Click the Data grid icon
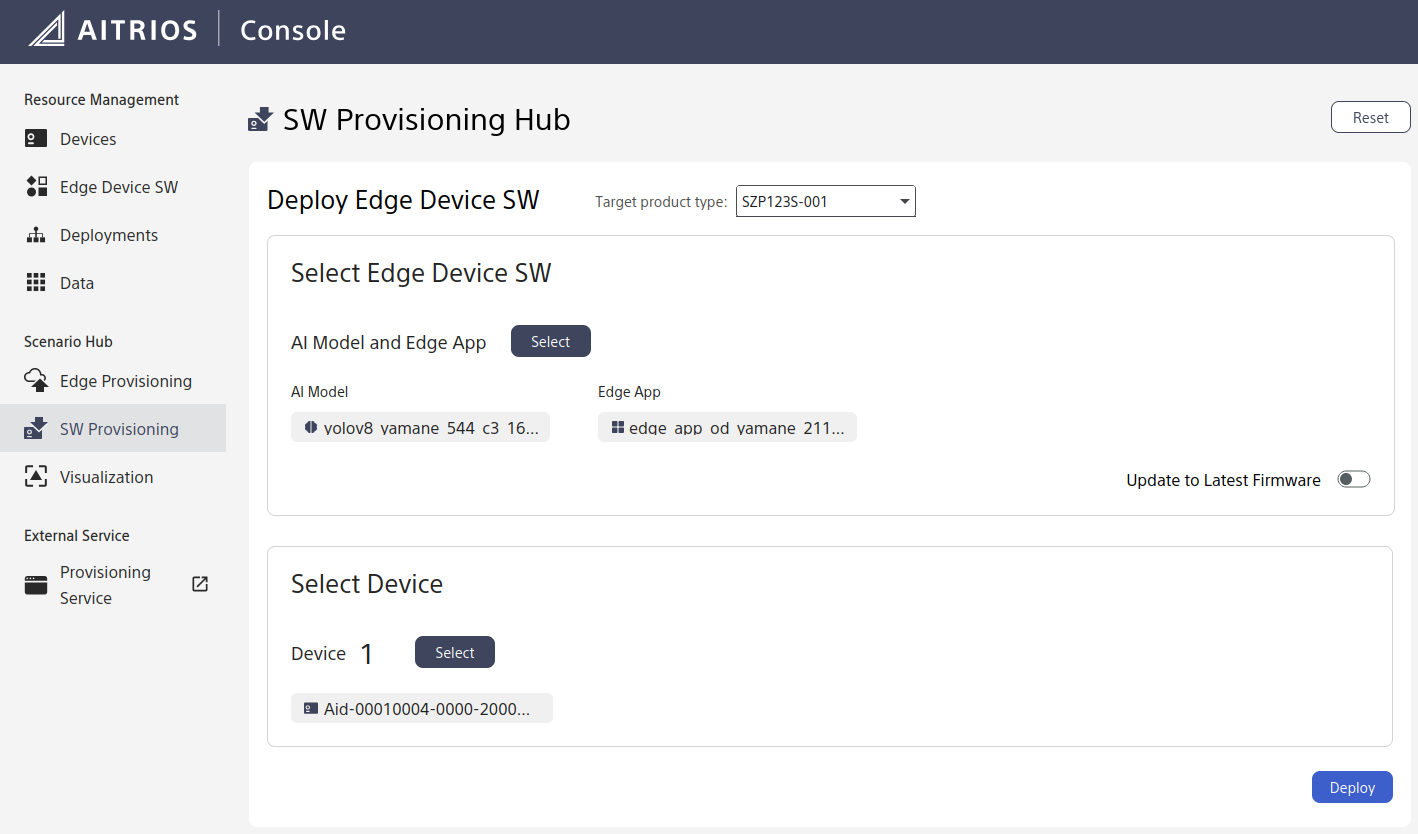Screen dimensions: 1418x834 36,283
